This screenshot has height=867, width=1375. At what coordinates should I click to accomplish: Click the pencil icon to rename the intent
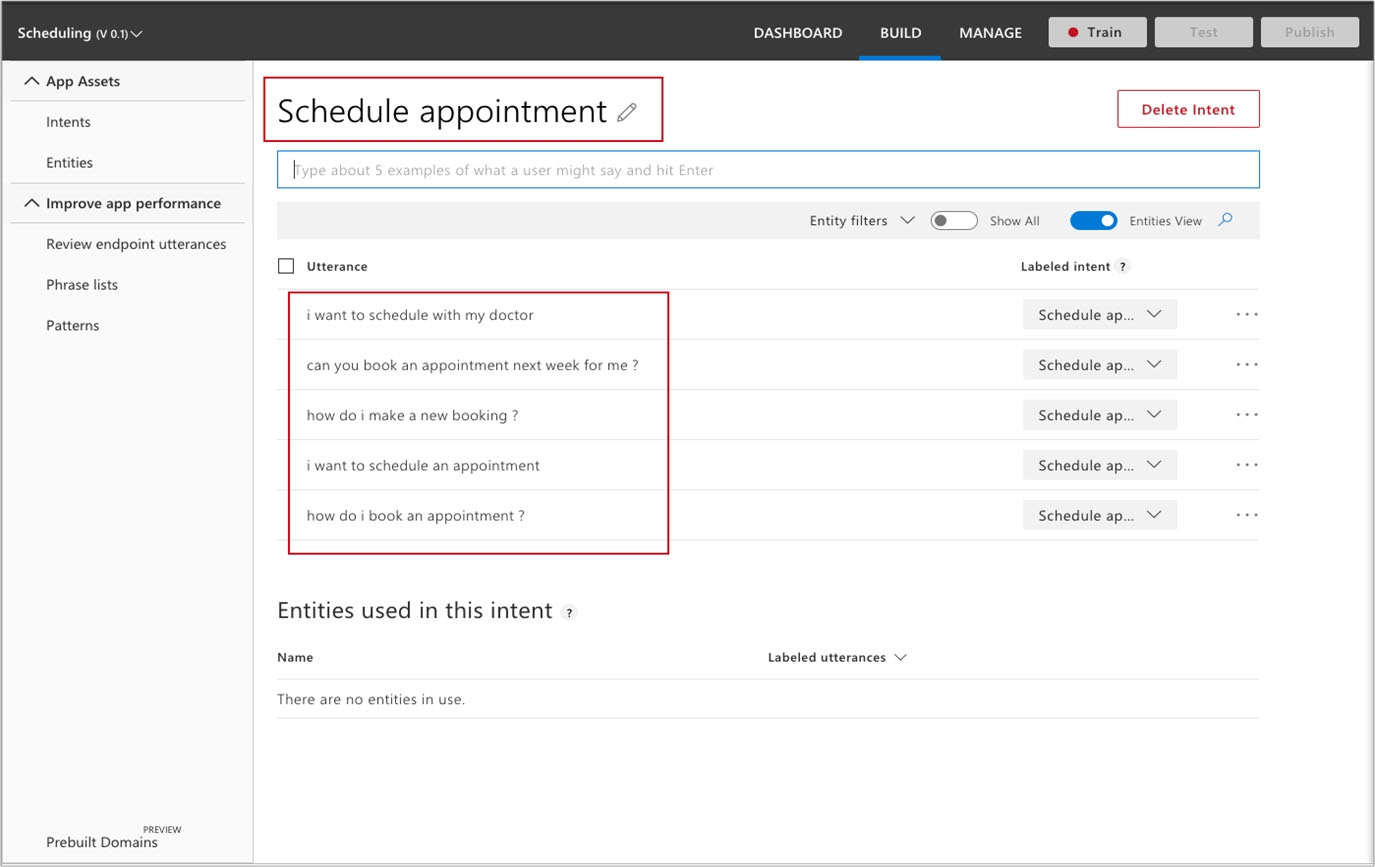tap(627, 112)
